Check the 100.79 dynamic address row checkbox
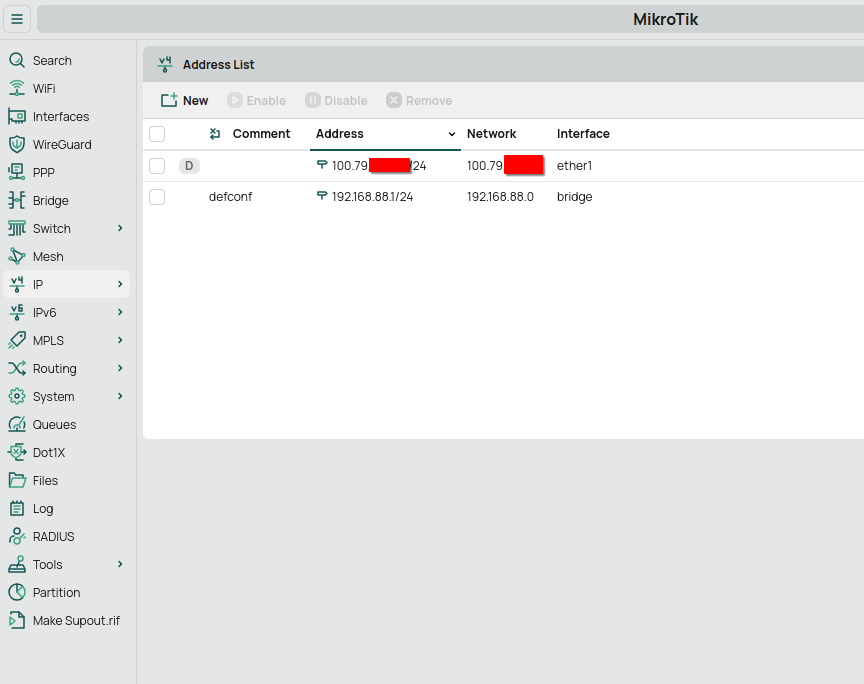Screen dimensions: 864x684 [157, 166]
